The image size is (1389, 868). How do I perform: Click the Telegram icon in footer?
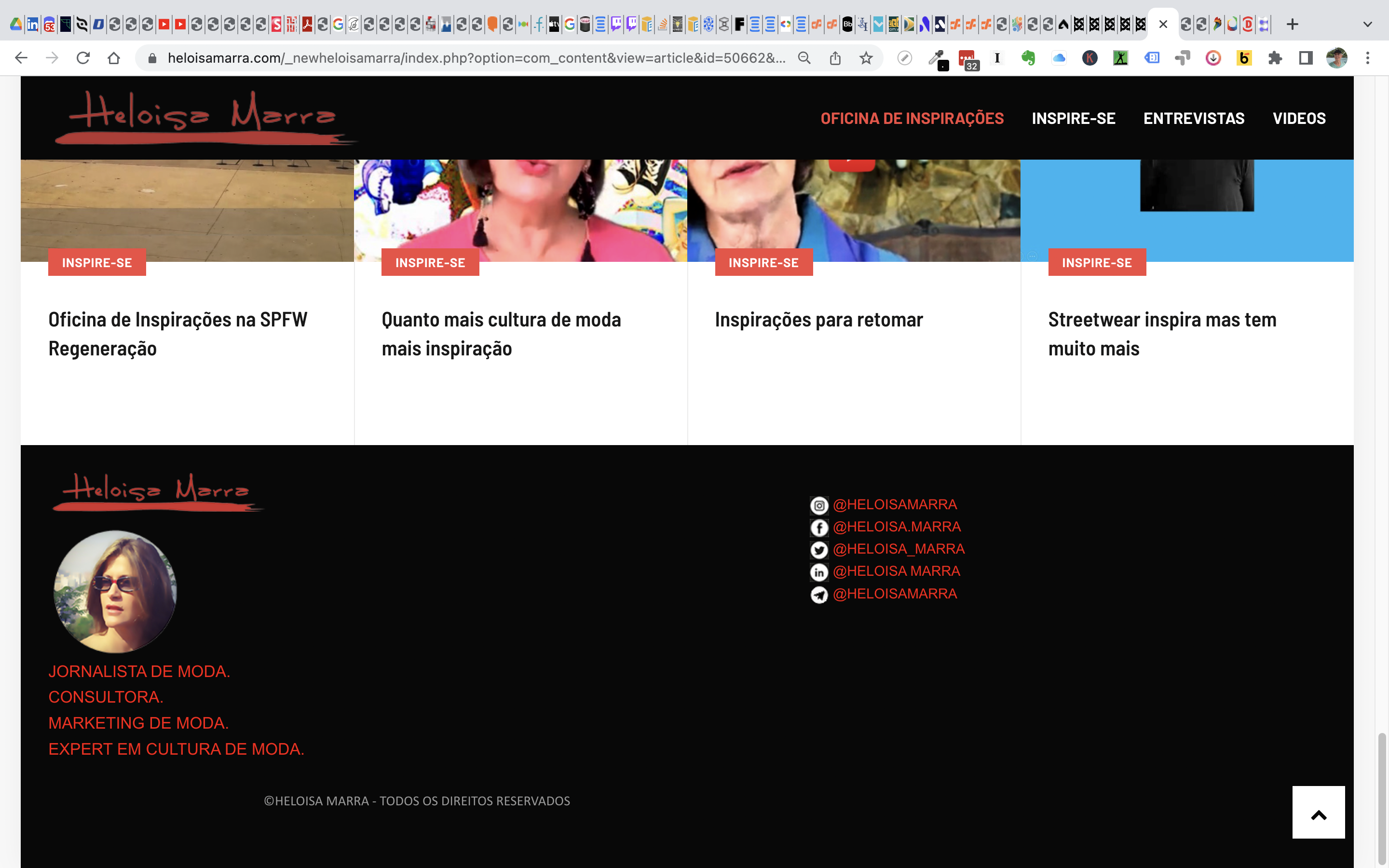click(818, 594)
